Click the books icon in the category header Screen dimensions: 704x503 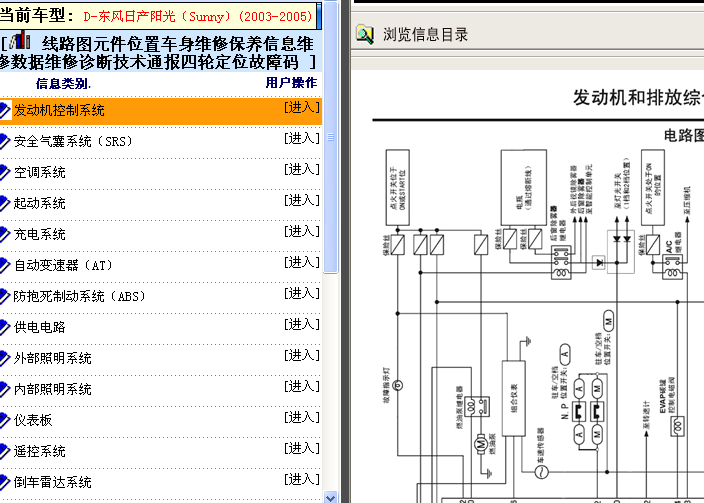(20, 40)
